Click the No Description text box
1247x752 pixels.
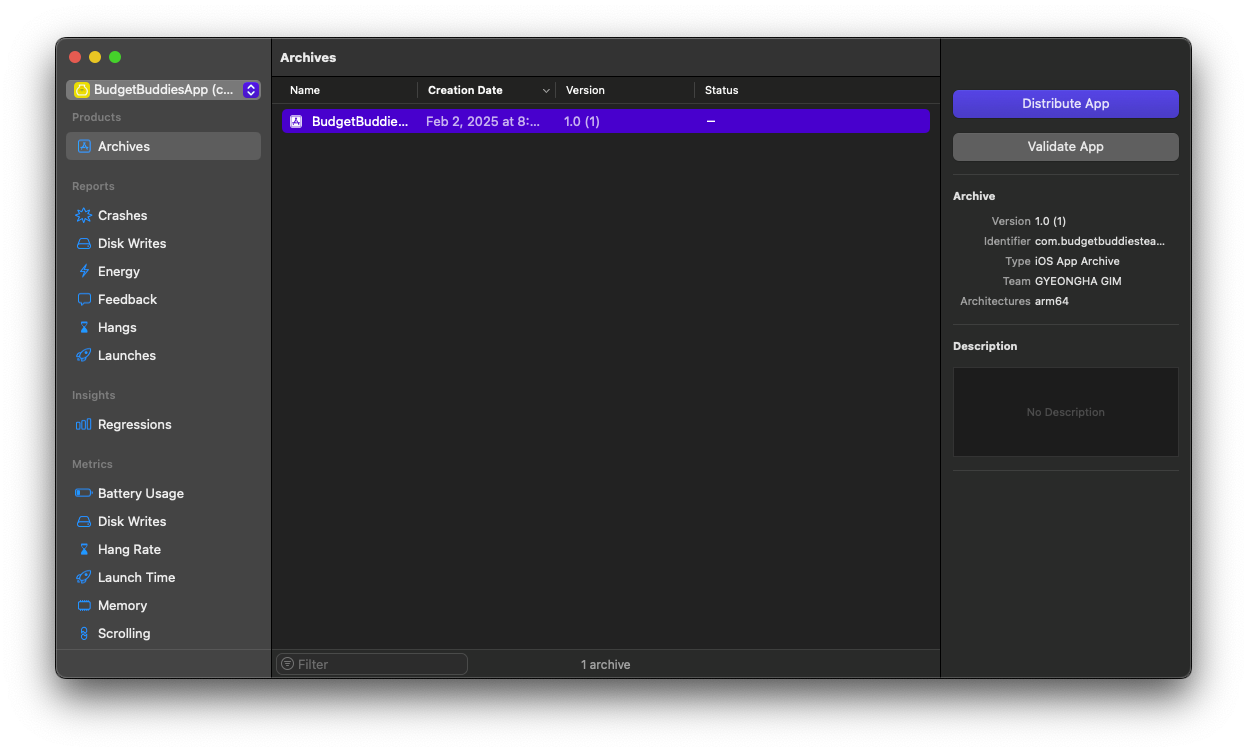[x=1066, y=412]
